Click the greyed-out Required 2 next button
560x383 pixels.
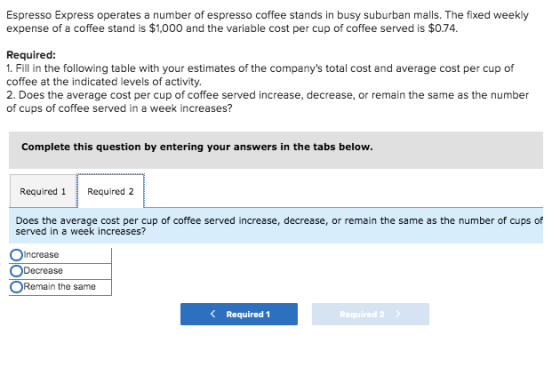(x=370, y=314)
